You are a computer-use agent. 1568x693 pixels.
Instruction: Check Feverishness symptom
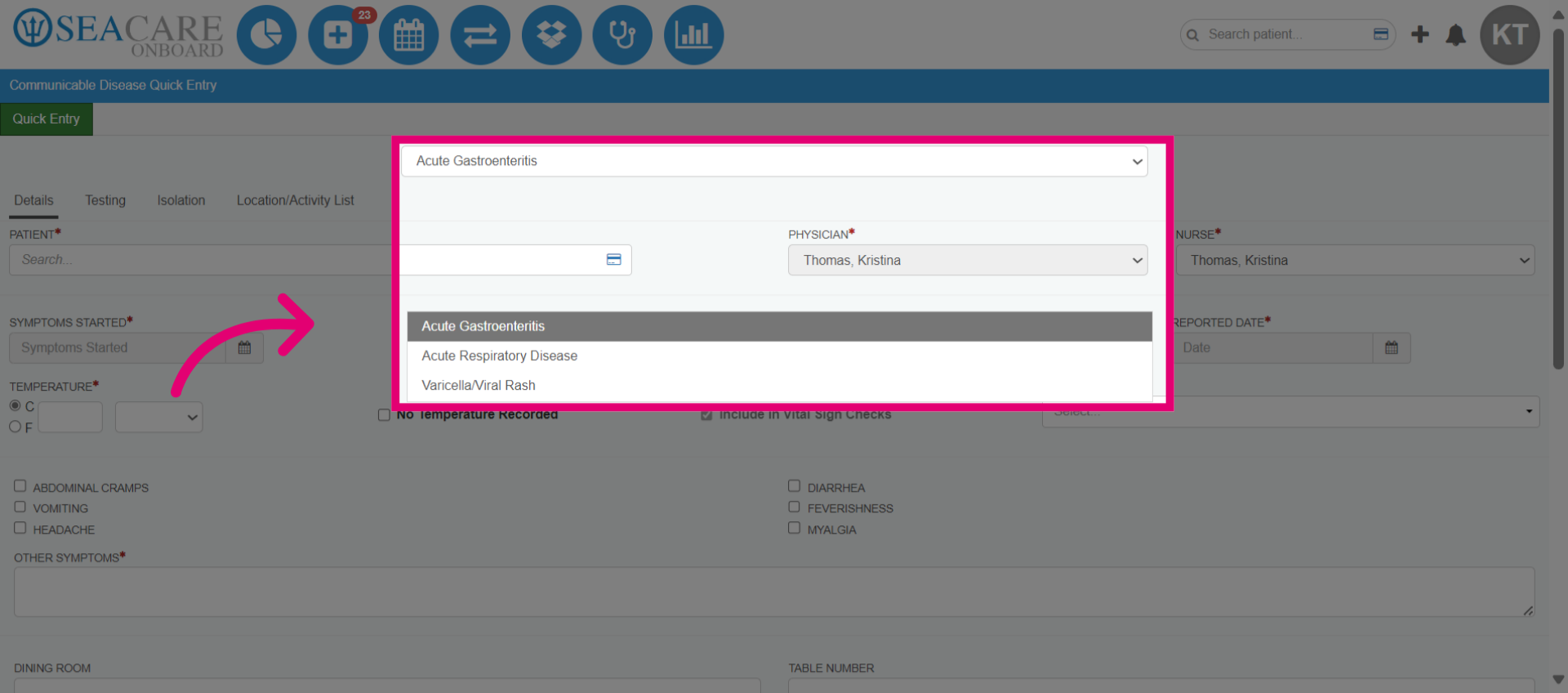[794, 507]
